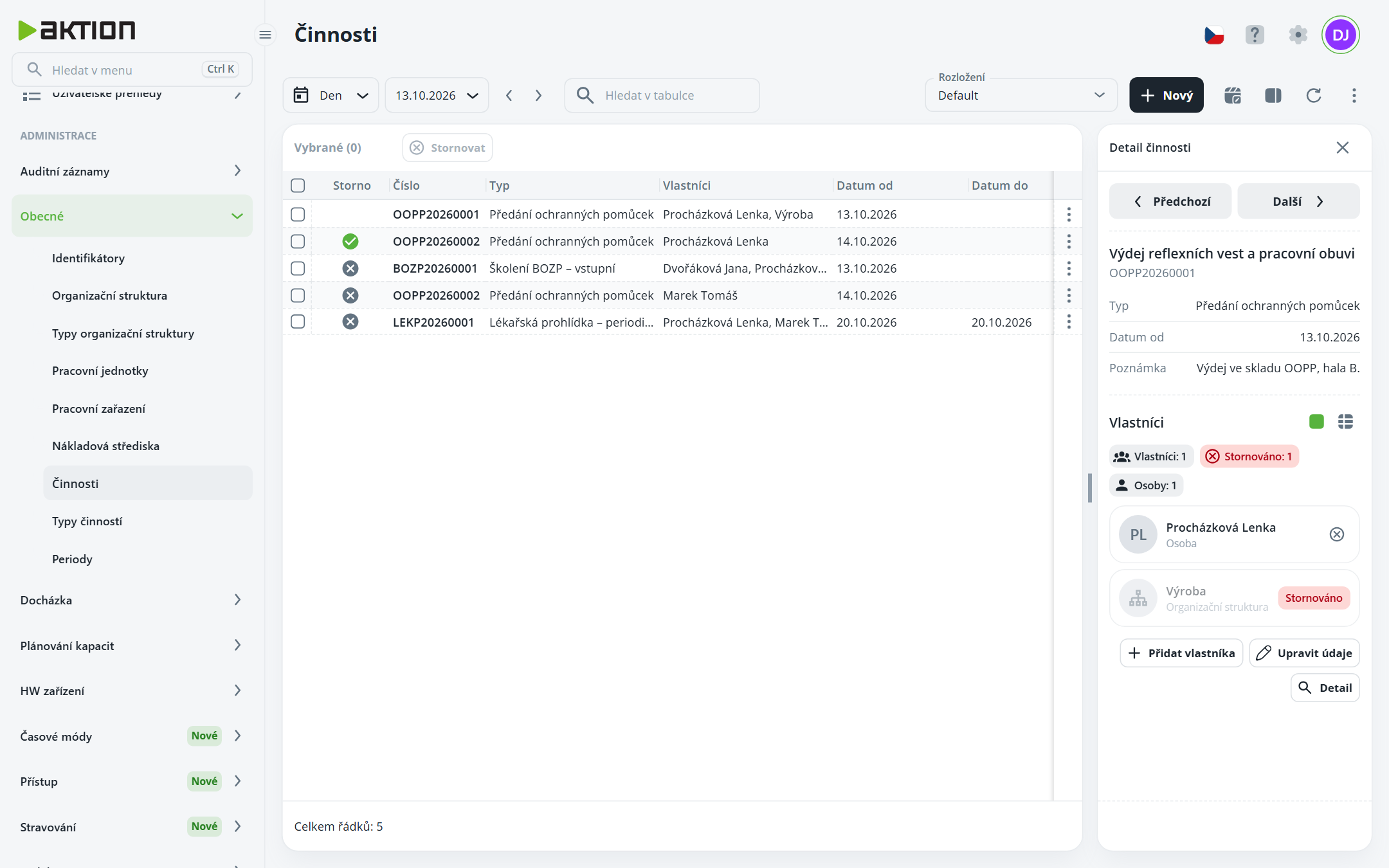This screenshot has width=1389, height=868.
Task: Open row menu for BOZP20260001
Action: 1068,268
